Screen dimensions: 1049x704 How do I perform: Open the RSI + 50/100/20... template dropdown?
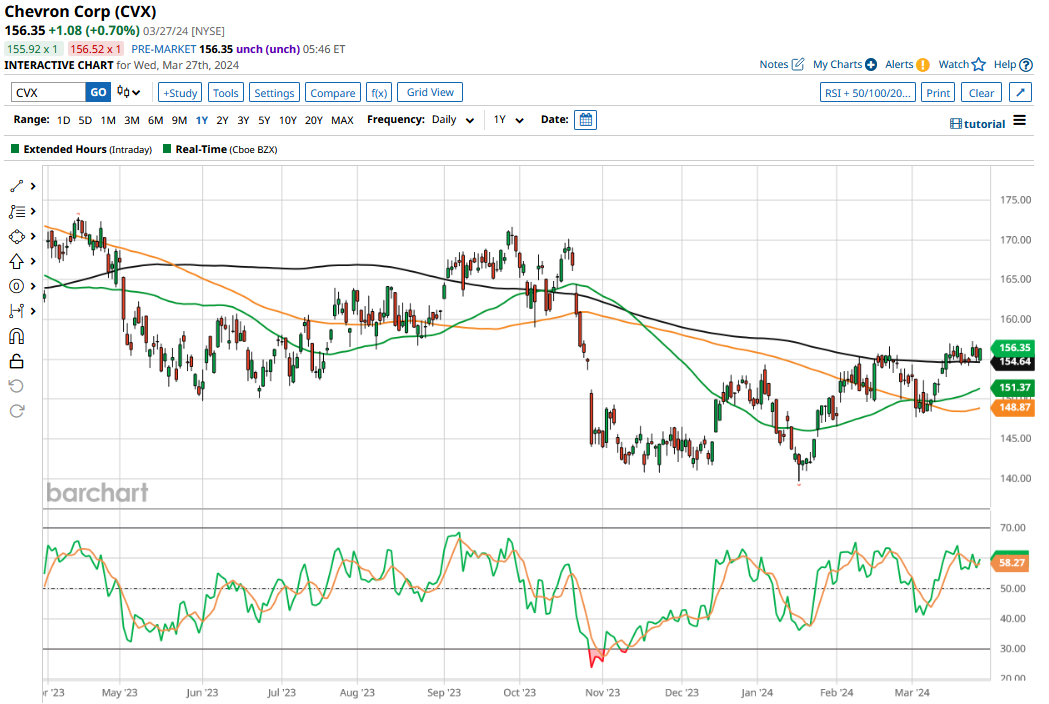867,92
